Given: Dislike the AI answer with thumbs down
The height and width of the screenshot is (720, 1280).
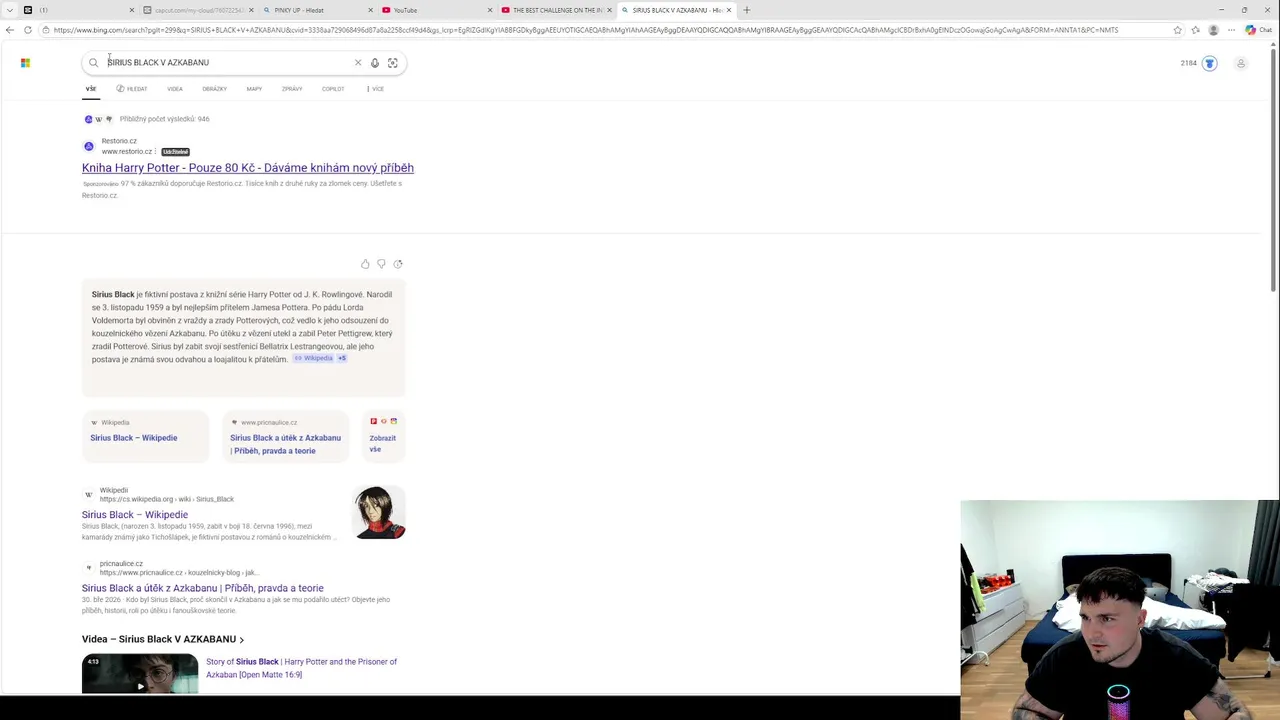Looking at the screenshot, I should [x=381, y=264].
